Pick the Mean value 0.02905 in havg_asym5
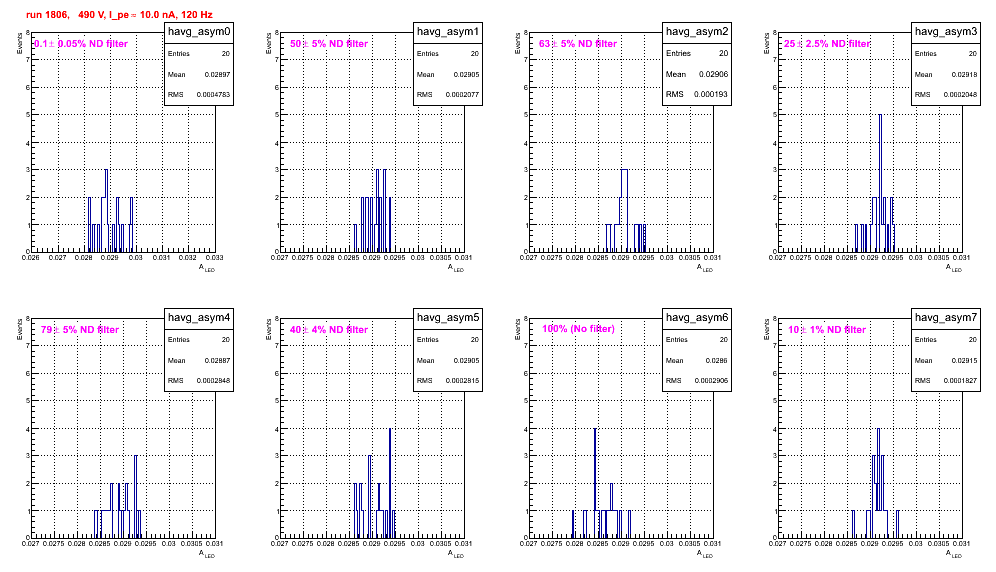Viewport: 996px width, 572px height. (x=466, y=360)
